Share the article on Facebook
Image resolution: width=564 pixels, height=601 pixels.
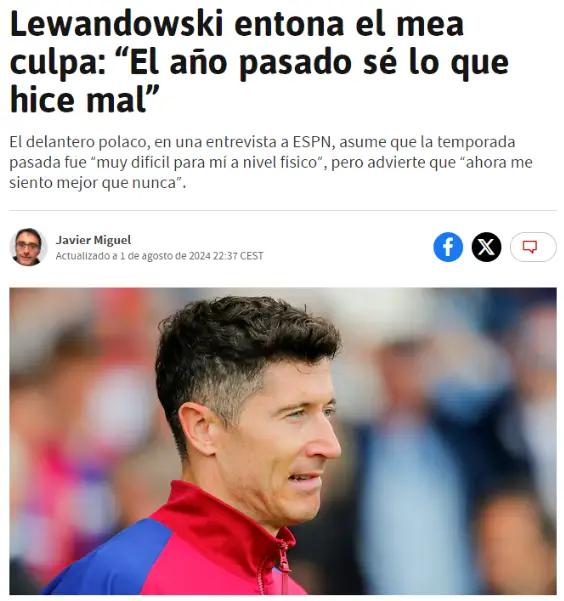coord(448,247)
